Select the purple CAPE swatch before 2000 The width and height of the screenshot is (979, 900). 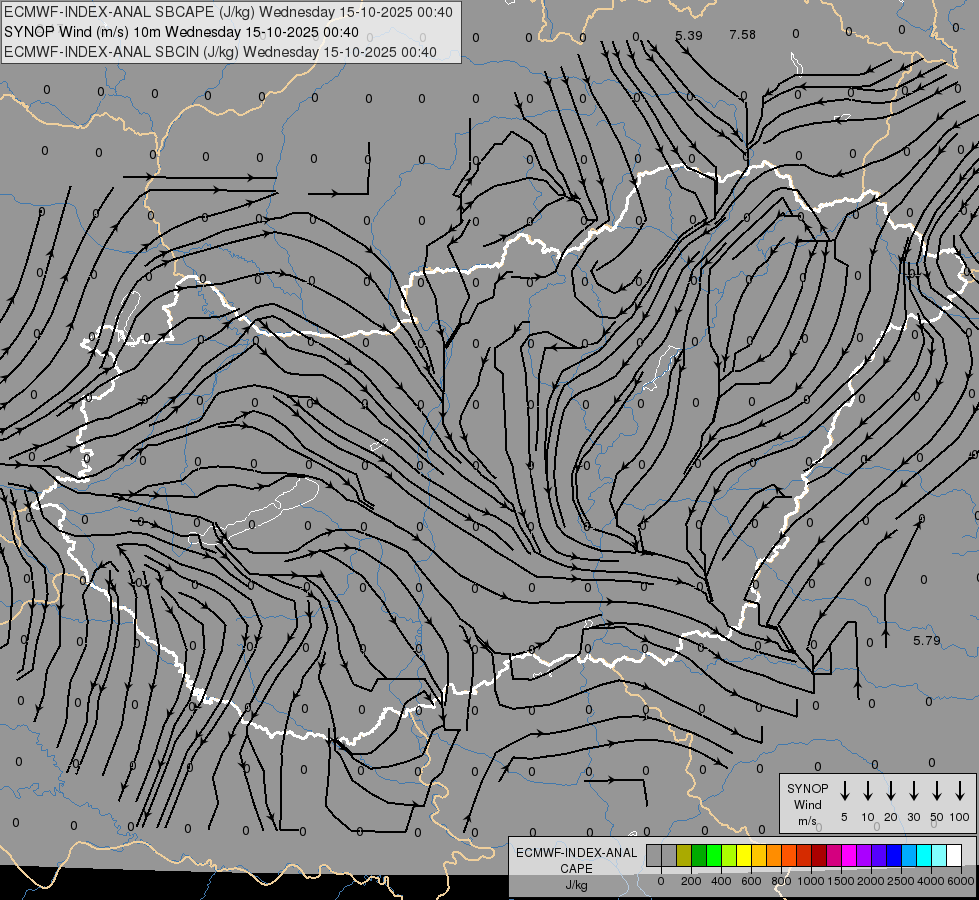pos(864,855)
